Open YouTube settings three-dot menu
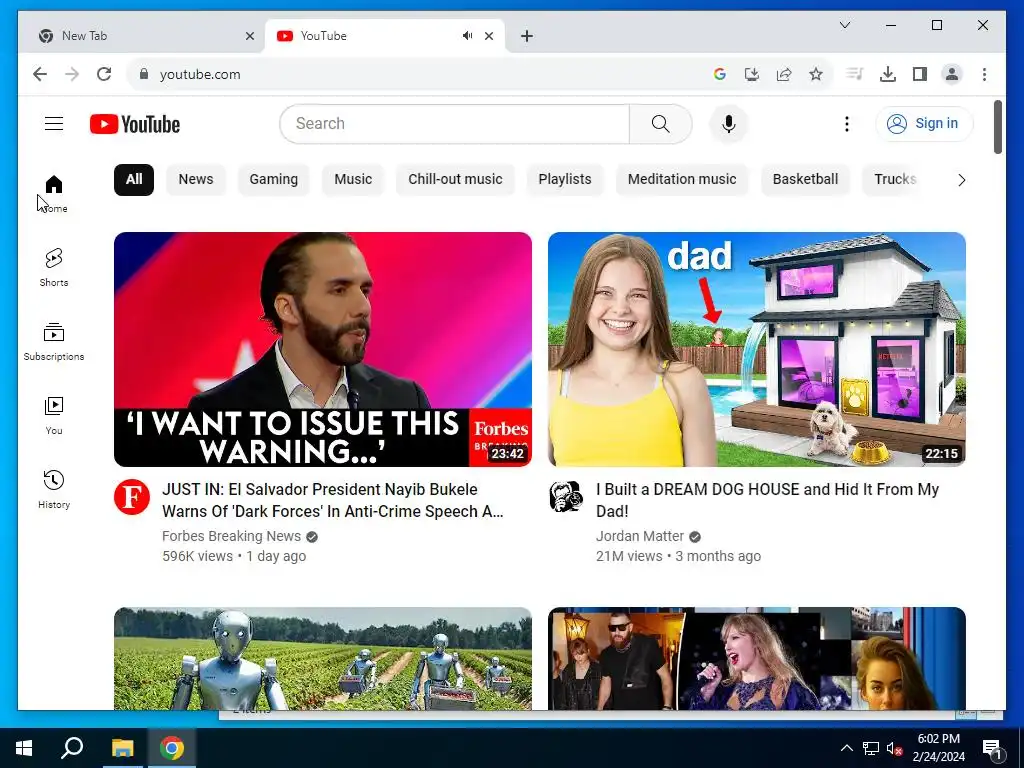Image resolution: width=1024 pixels, height=768 pixels. (846, 124)
